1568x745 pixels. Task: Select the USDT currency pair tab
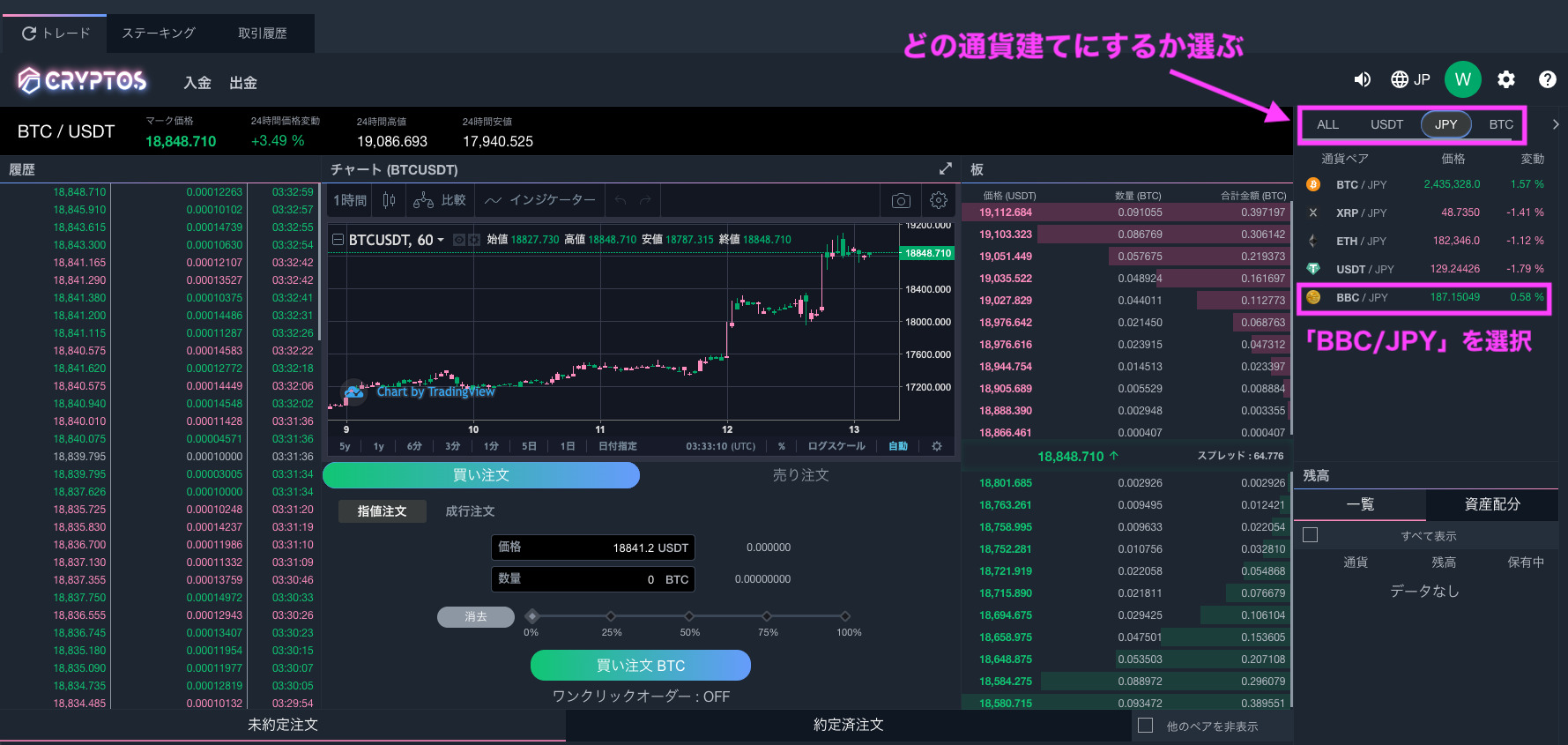pyautogui.click(x=1386, y=124)
